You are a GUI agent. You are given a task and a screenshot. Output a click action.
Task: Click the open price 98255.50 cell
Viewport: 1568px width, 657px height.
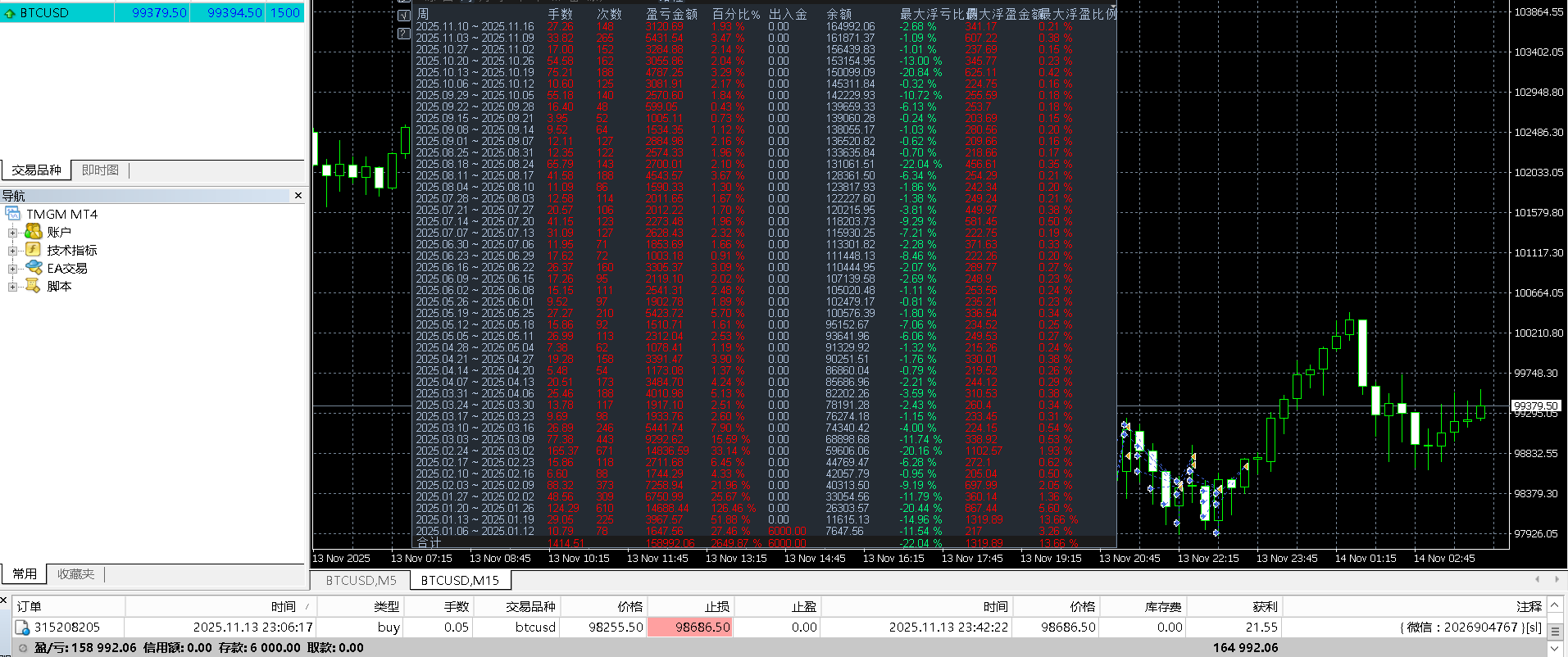coord(616,628)
